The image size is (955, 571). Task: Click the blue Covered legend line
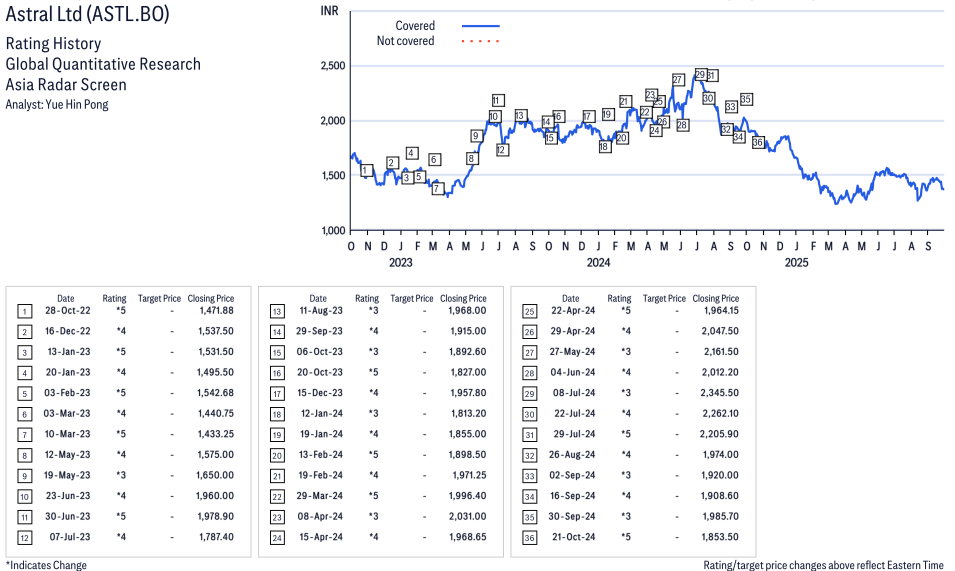click(x=480, y=26)
